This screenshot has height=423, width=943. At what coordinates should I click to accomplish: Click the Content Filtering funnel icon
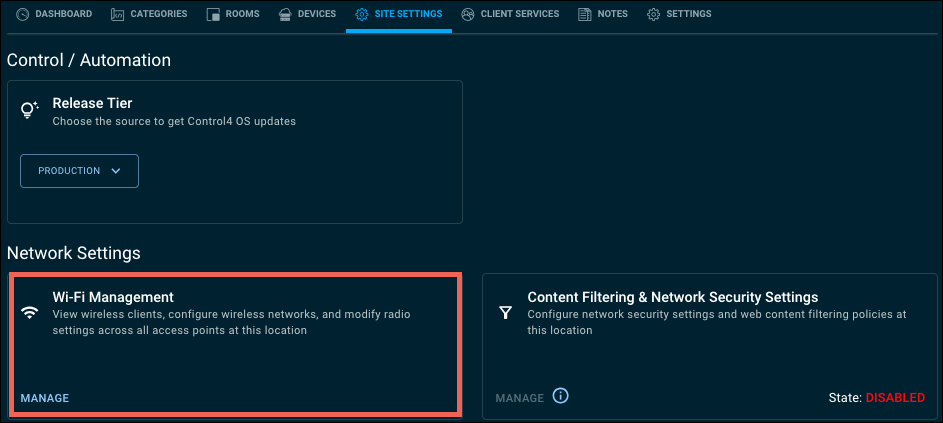[x=505, y=313]
